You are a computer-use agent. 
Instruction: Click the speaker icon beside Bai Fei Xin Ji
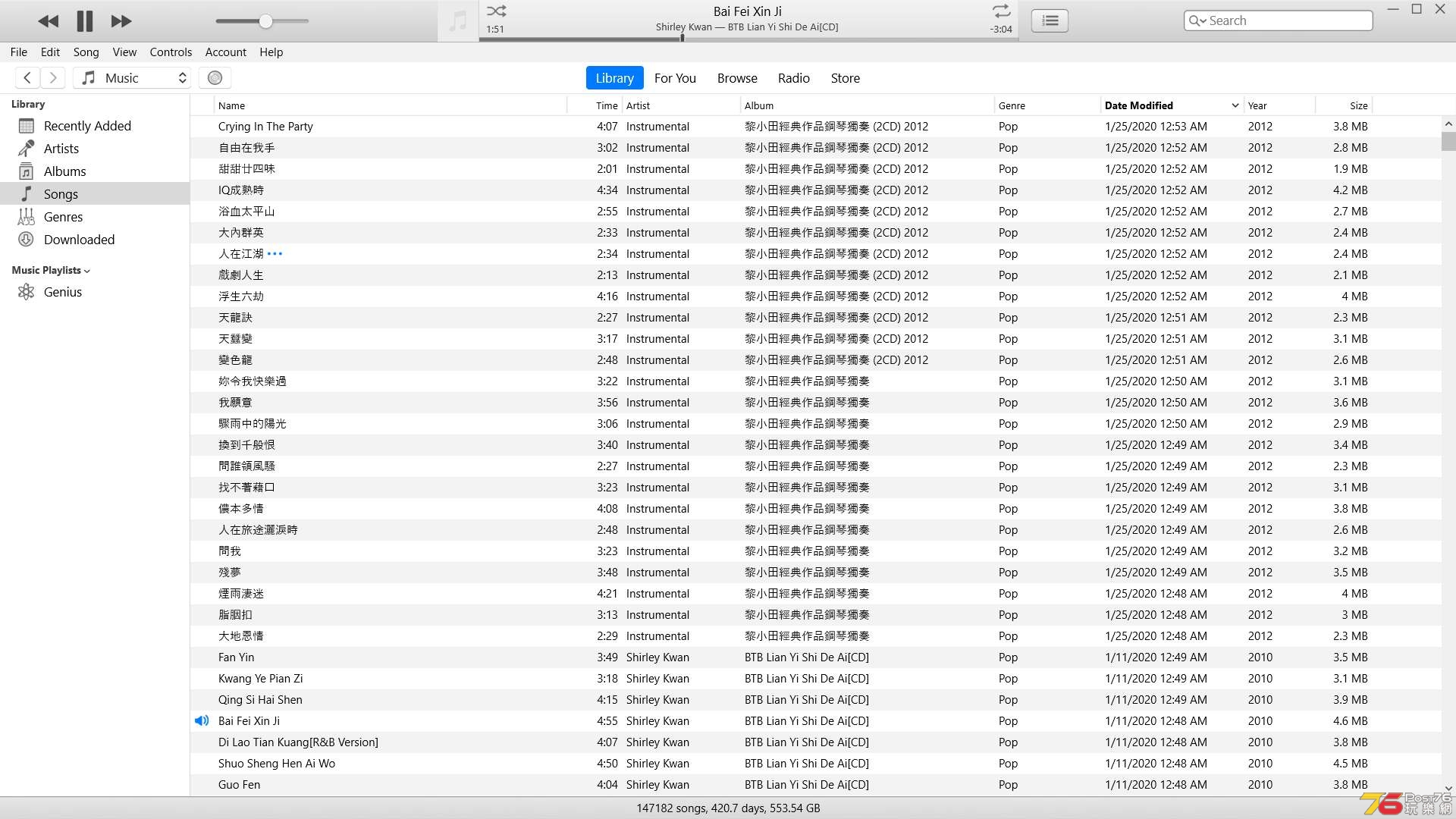click(202, 721)
